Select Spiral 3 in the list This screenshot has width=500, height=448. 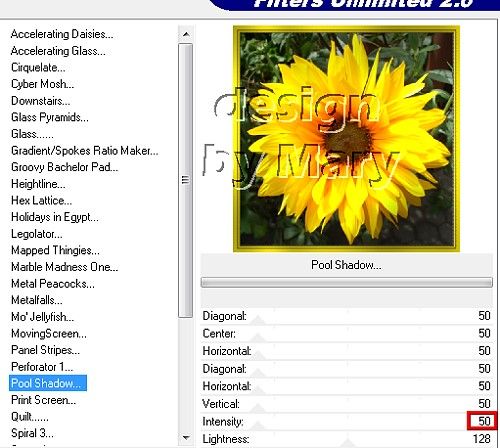[x=32, y=433]
